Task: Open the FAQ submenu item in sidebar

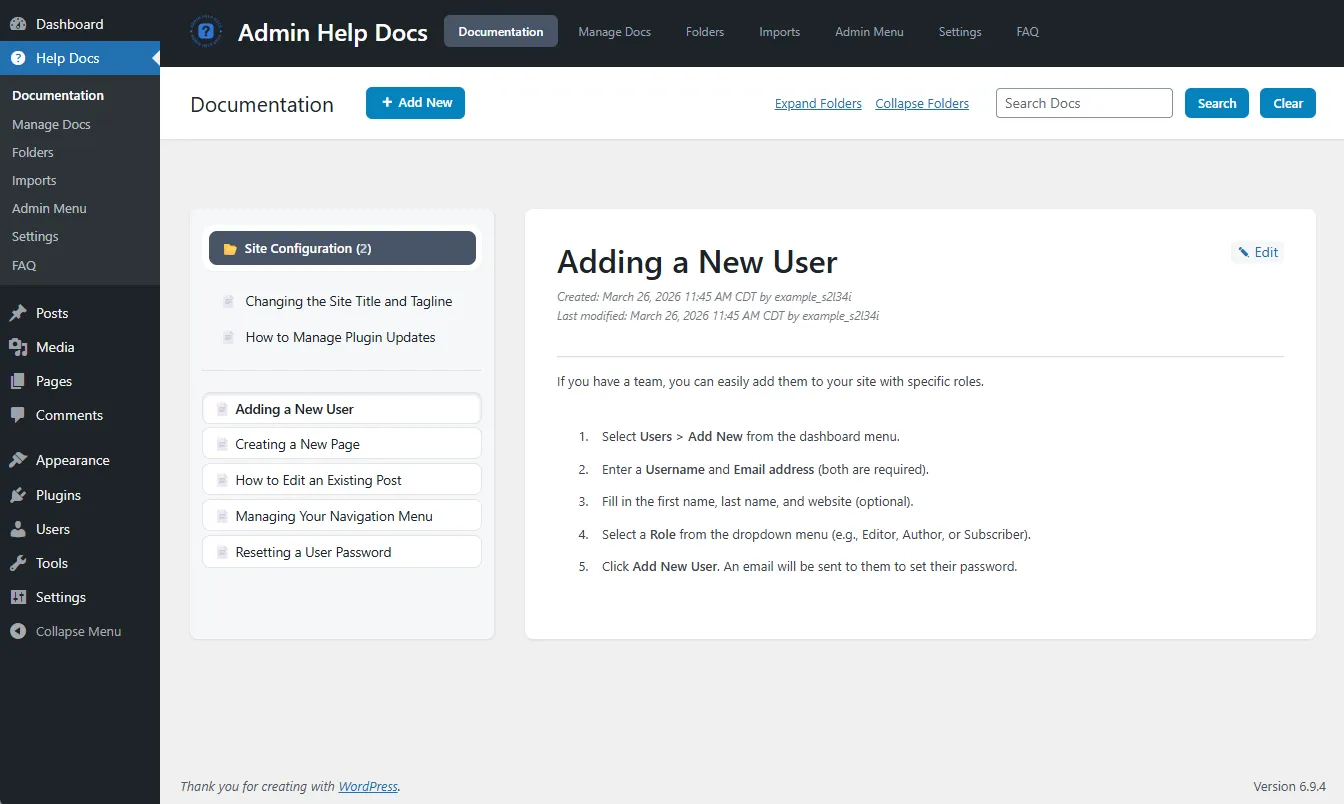Action: pyautogui.click(x=24, y=265)
